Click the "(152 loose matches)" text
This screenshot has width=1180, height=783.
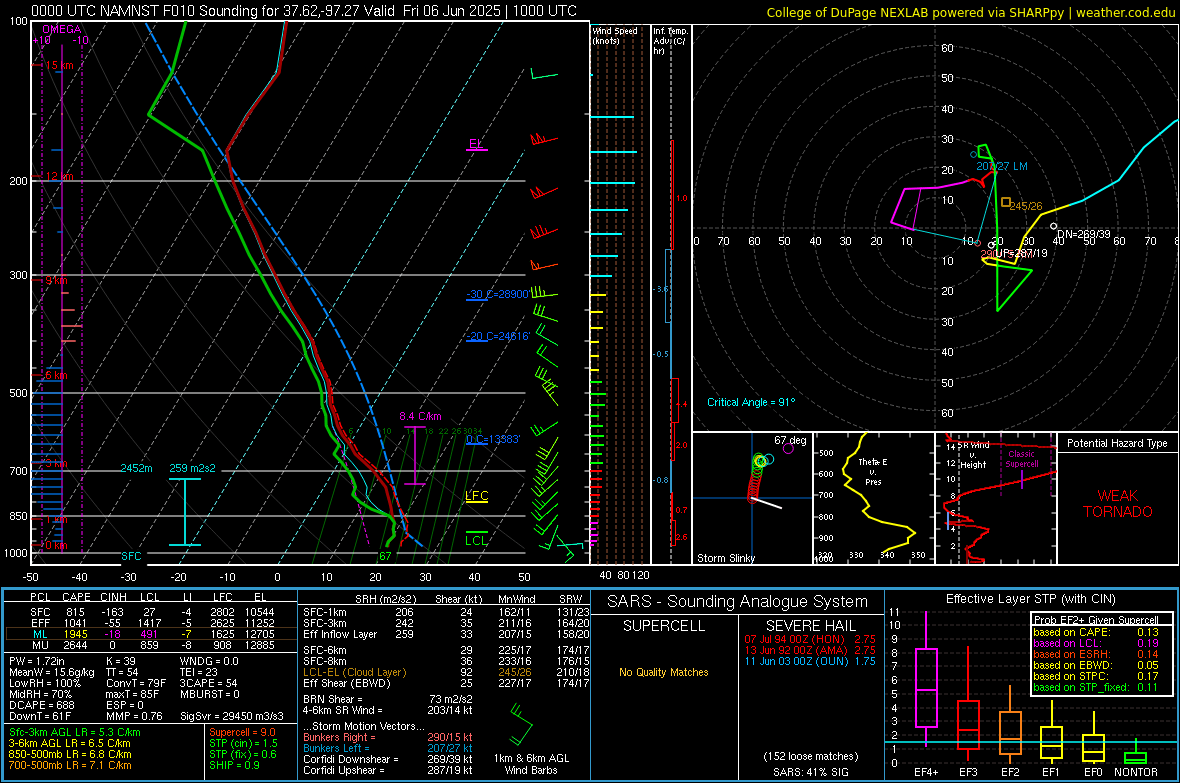[810, 757]
